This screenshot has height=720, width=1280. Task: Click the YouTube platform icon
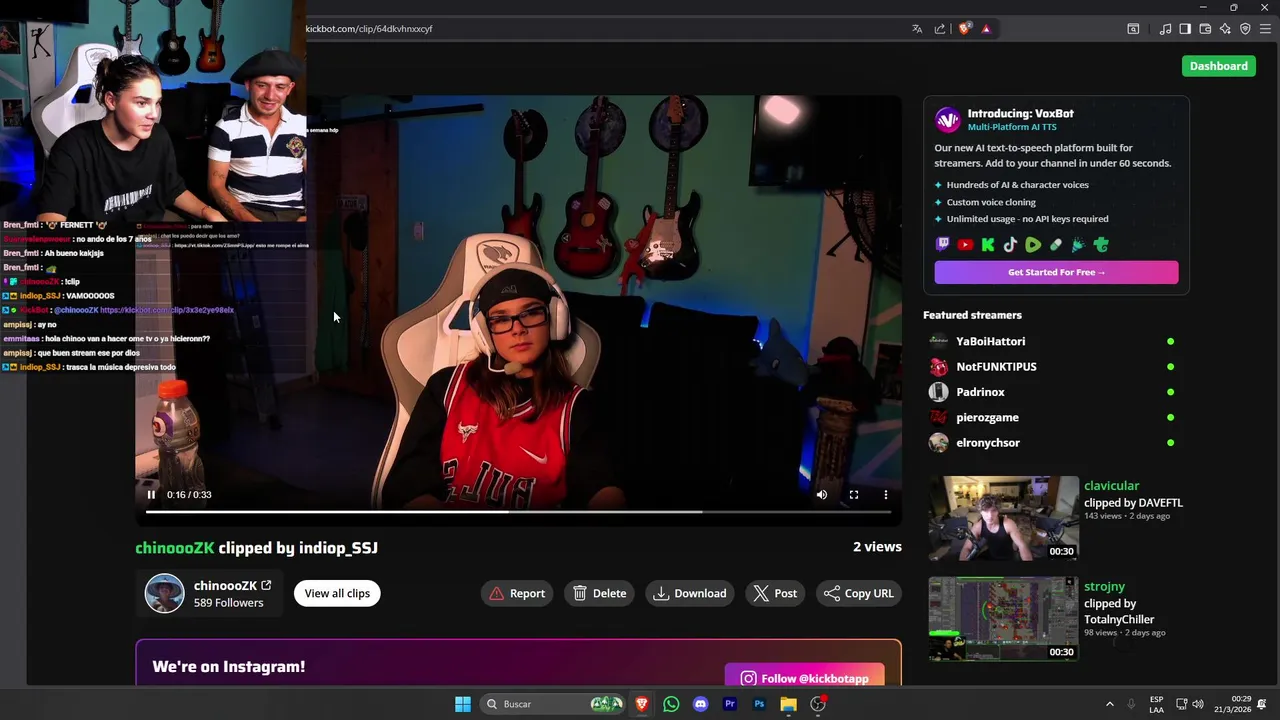point(965,245)
